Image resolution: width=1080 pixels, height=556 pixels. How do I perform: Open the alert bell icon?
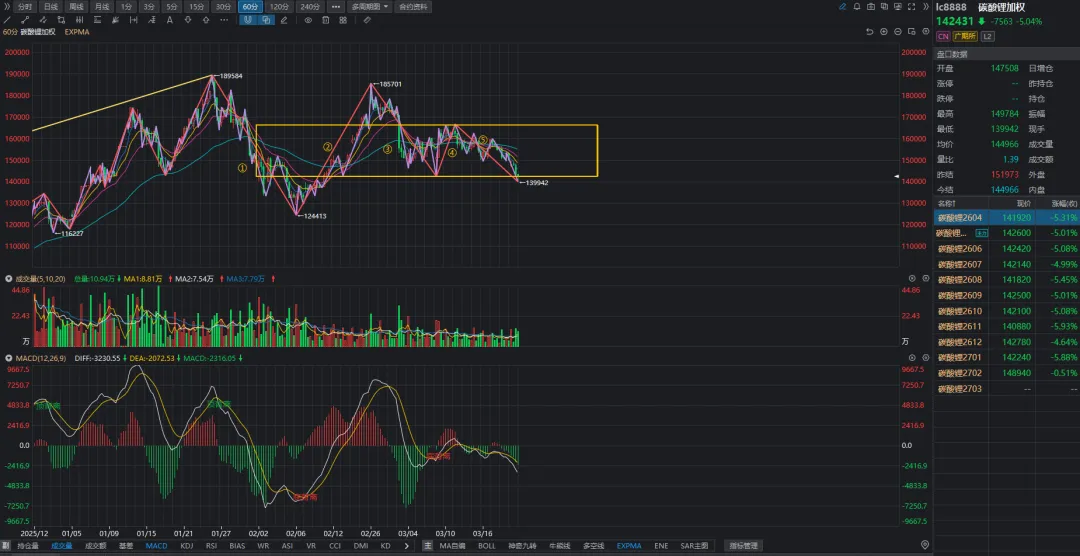coord(857,6)
